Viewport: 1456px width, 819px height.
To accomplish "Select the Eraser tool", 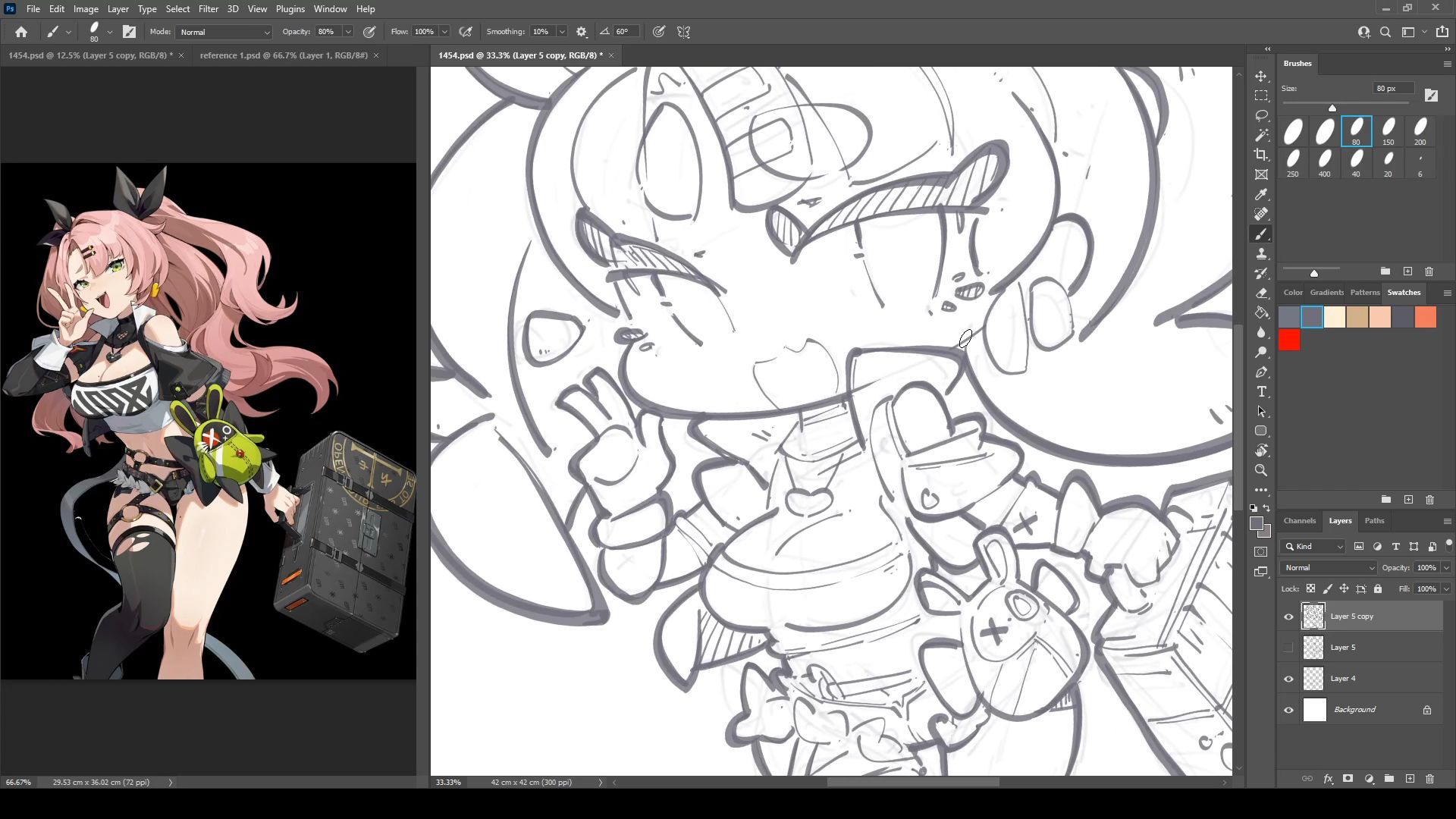I will tap(1261, 293).
